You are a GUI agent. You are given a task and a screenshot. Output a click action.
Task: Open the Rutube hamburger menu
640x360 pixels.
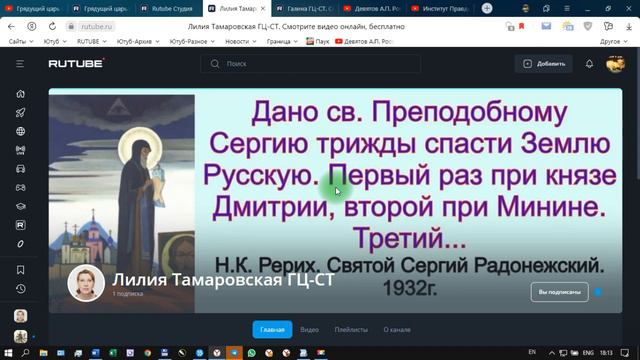20,64
